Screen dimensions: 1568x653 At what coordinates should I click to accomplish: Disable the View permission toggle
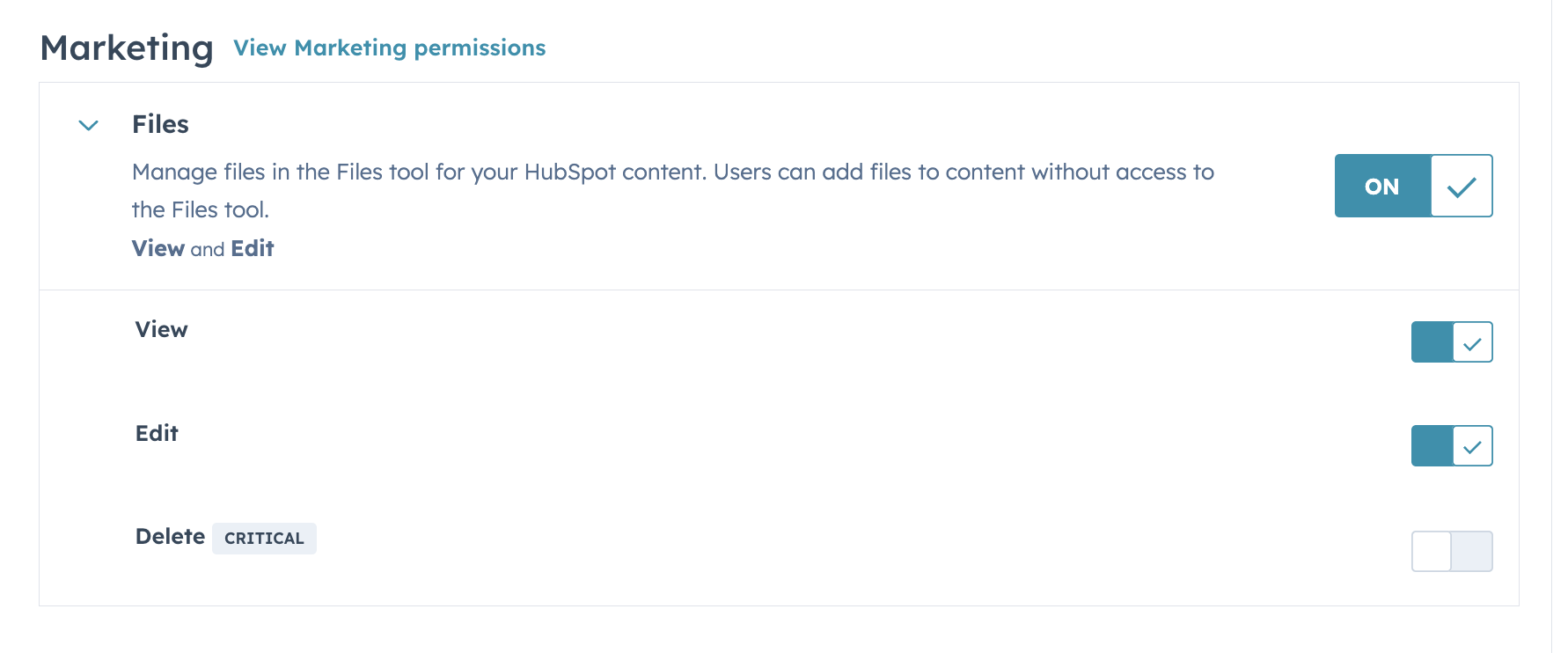1452,341
